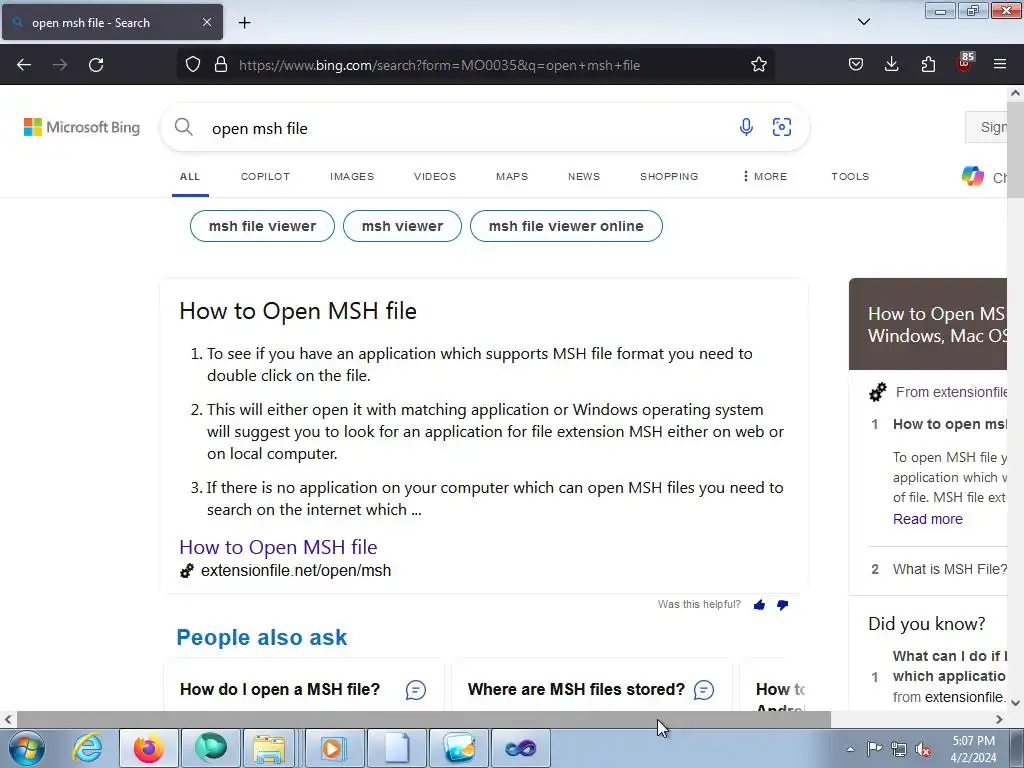Image resolution: width=1024 pixels, height=768 pixels.
Task: Reload the page with the refresh icon
Action: (x=96, y=65)
